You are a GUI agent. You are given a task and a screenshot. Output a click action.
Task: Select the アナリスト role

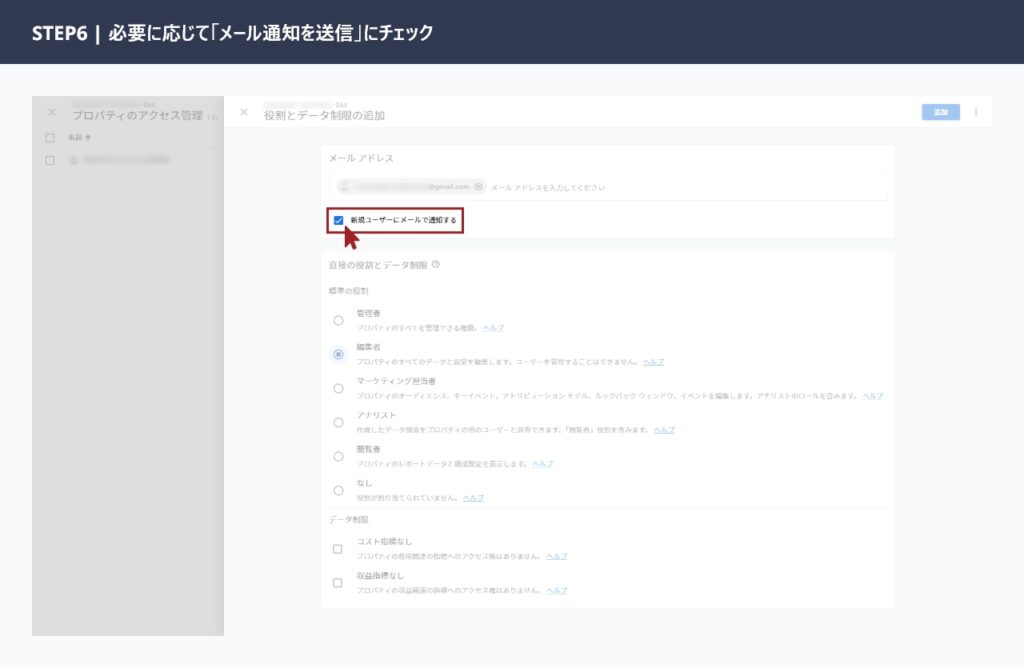338,422
